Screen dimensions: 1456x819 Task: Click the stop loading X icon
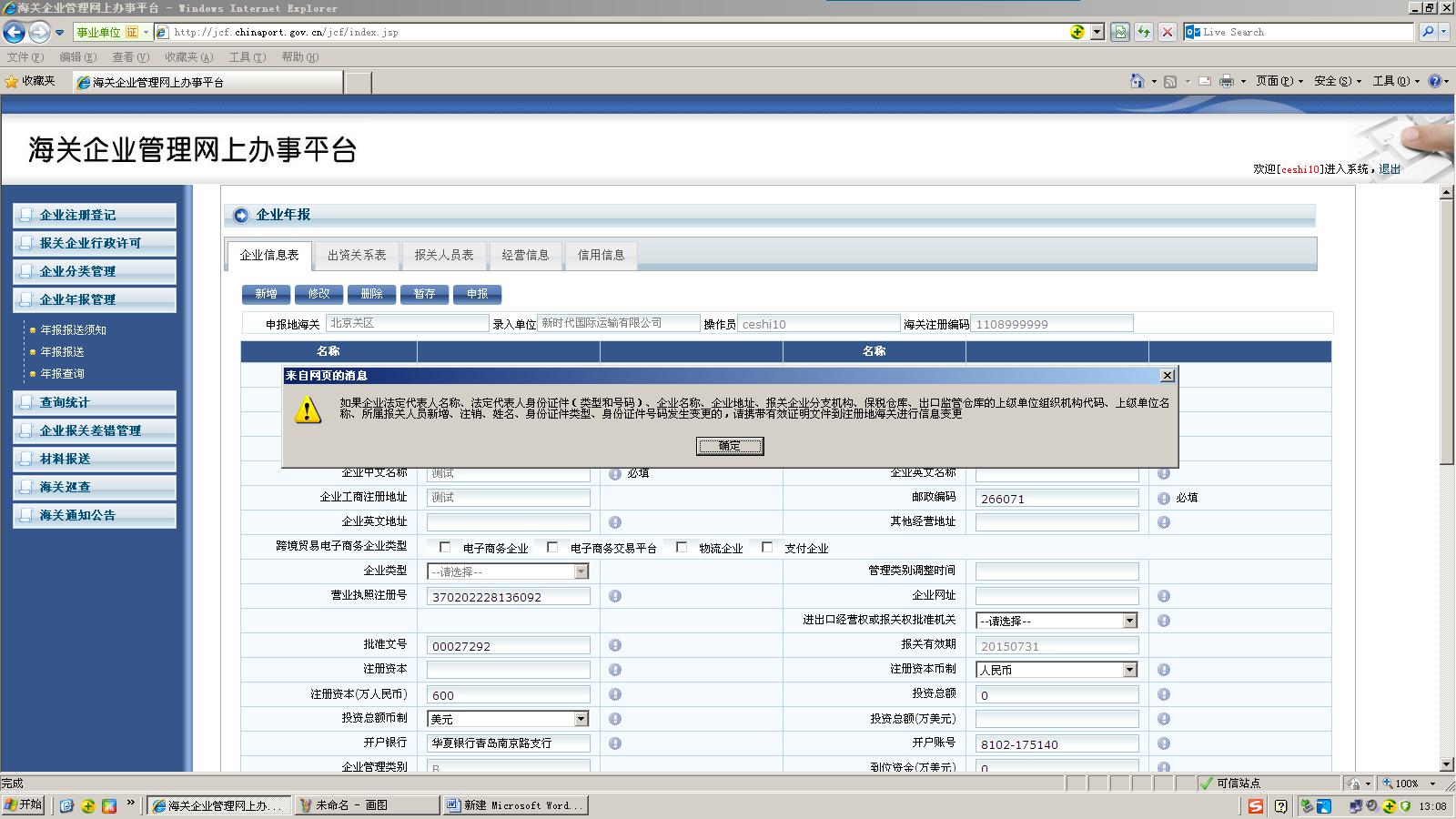1168,32
